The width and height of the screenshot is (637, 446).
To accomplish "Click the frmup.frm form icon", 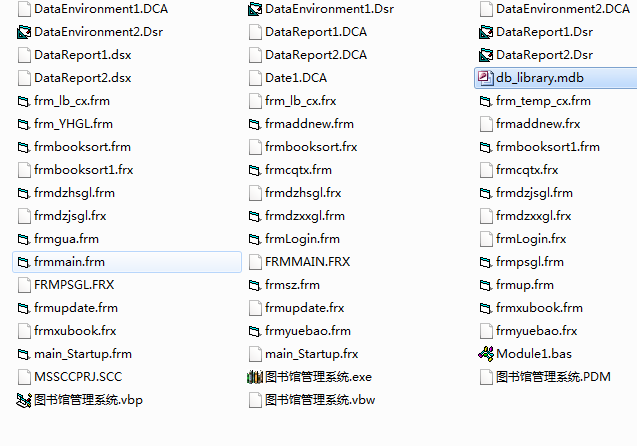I will (486, 285).
